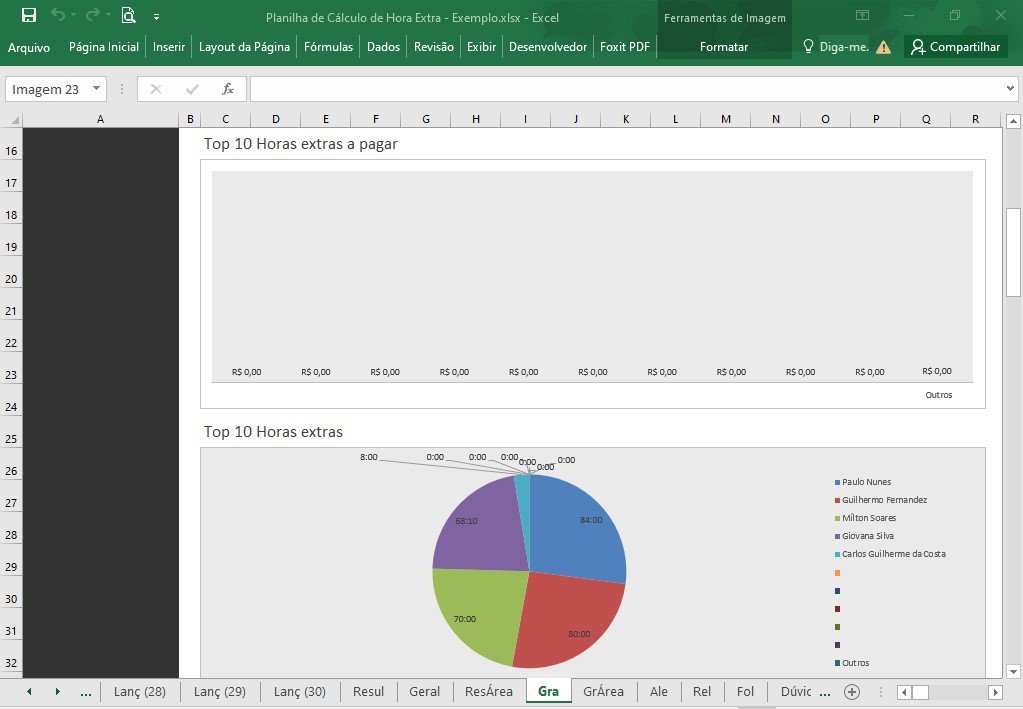Select the blue Paulo Nunes legend swatch
Image resolution: width=1023 pixels, height=709 pixels.
837,483
